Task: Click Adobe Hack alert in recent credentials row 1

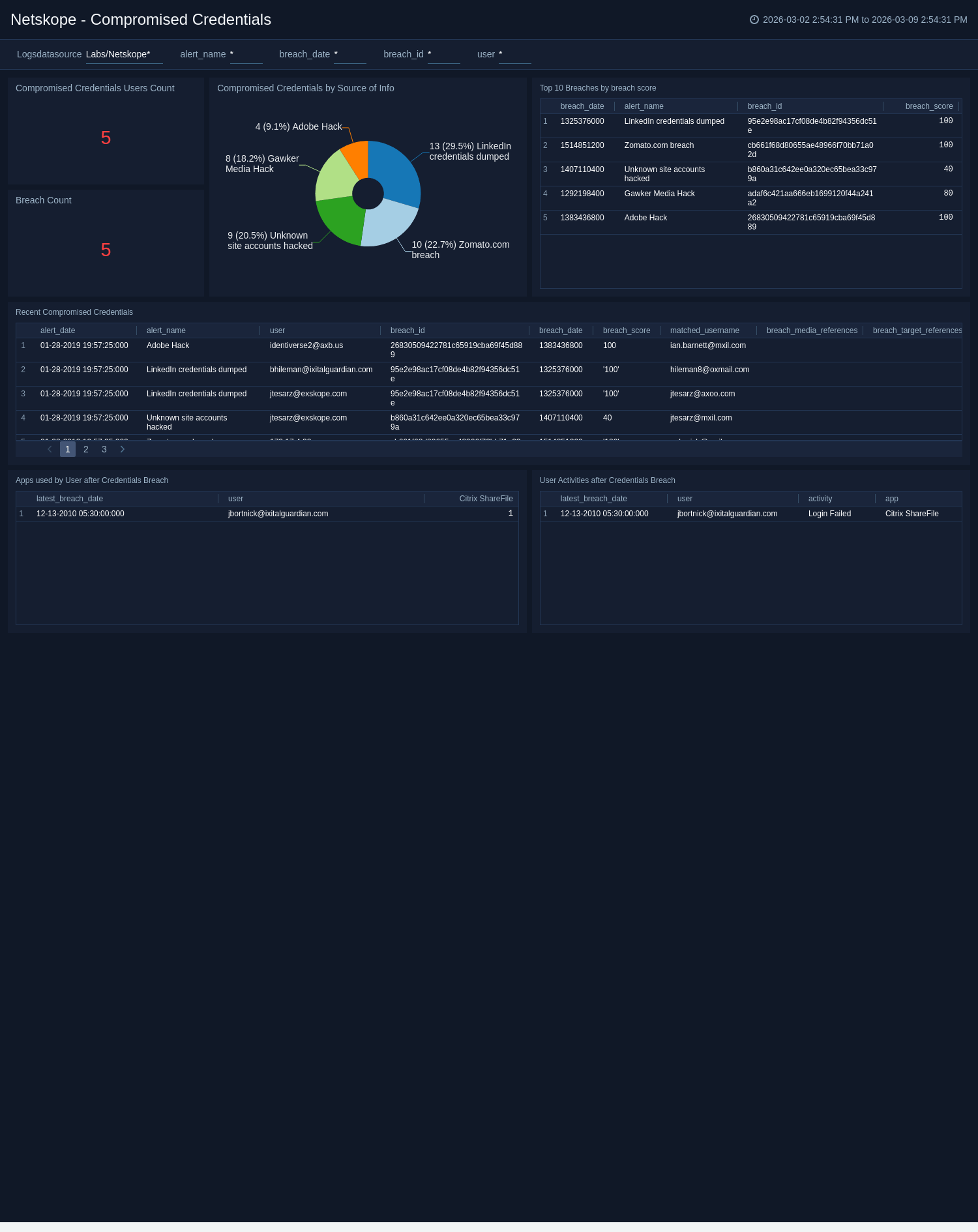Action: [x=168, y=345]
